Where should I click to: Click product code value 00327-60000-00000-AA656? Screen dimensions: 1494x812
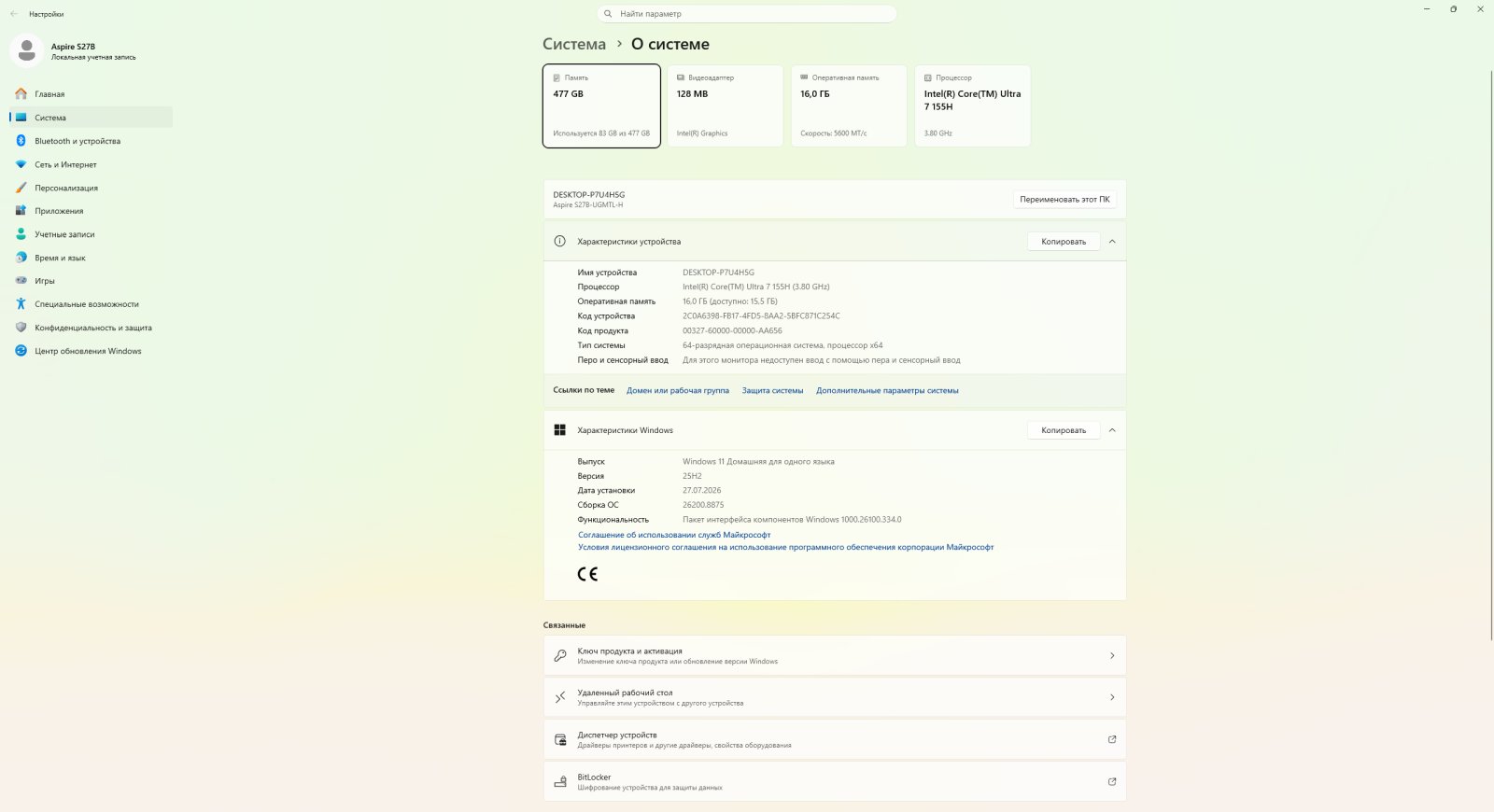pyautogui.click(x=732, y=331)
